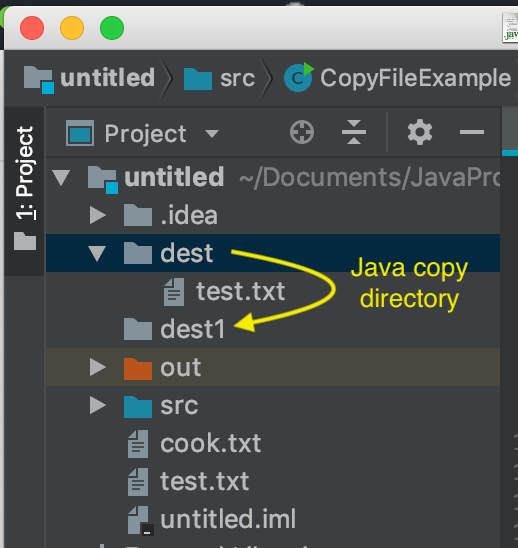Viewport: 518px width, 548px height.
Task: Click the root test.txt file icon above untitled.iml
Action: pyautogui.click(x=138, y=482)
